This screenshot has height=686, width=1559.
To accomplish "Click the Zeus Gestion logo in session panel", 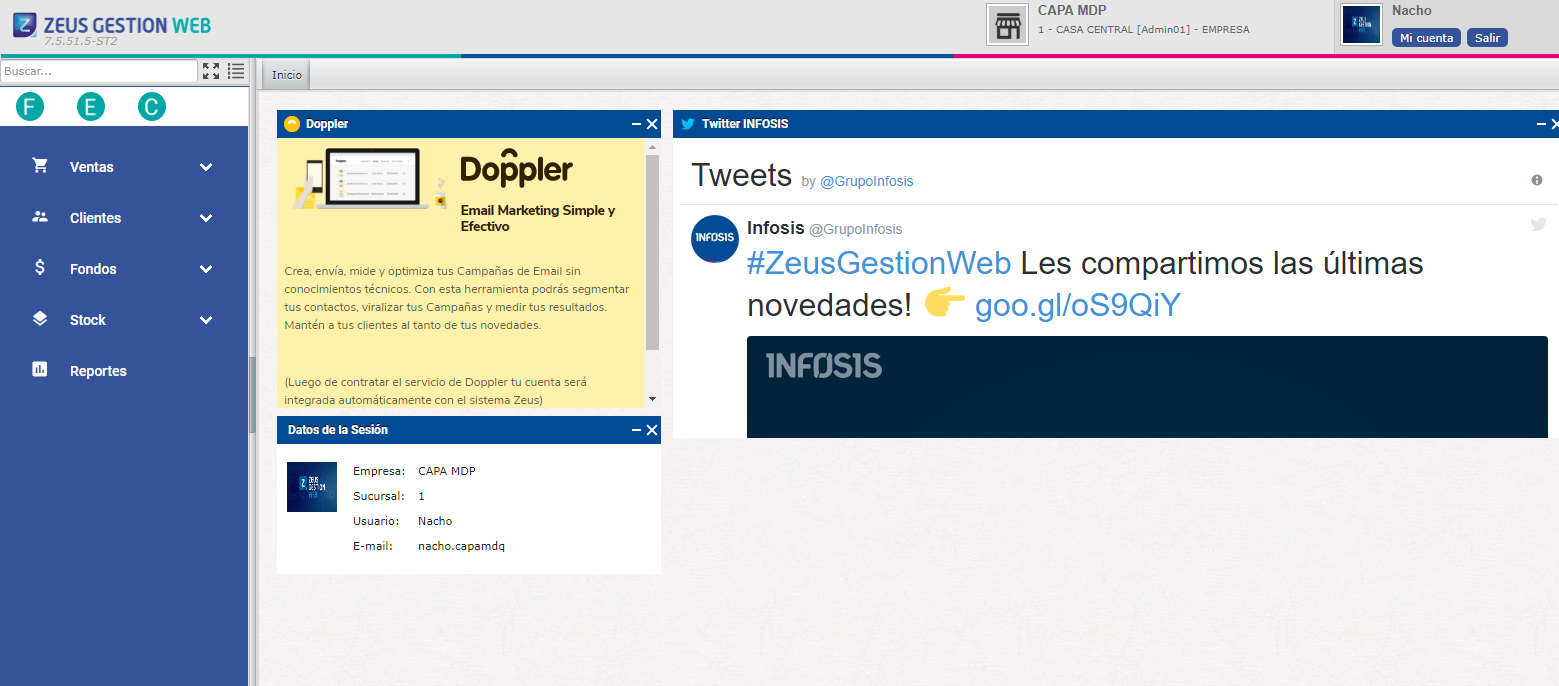I will (x=312, y=487).
